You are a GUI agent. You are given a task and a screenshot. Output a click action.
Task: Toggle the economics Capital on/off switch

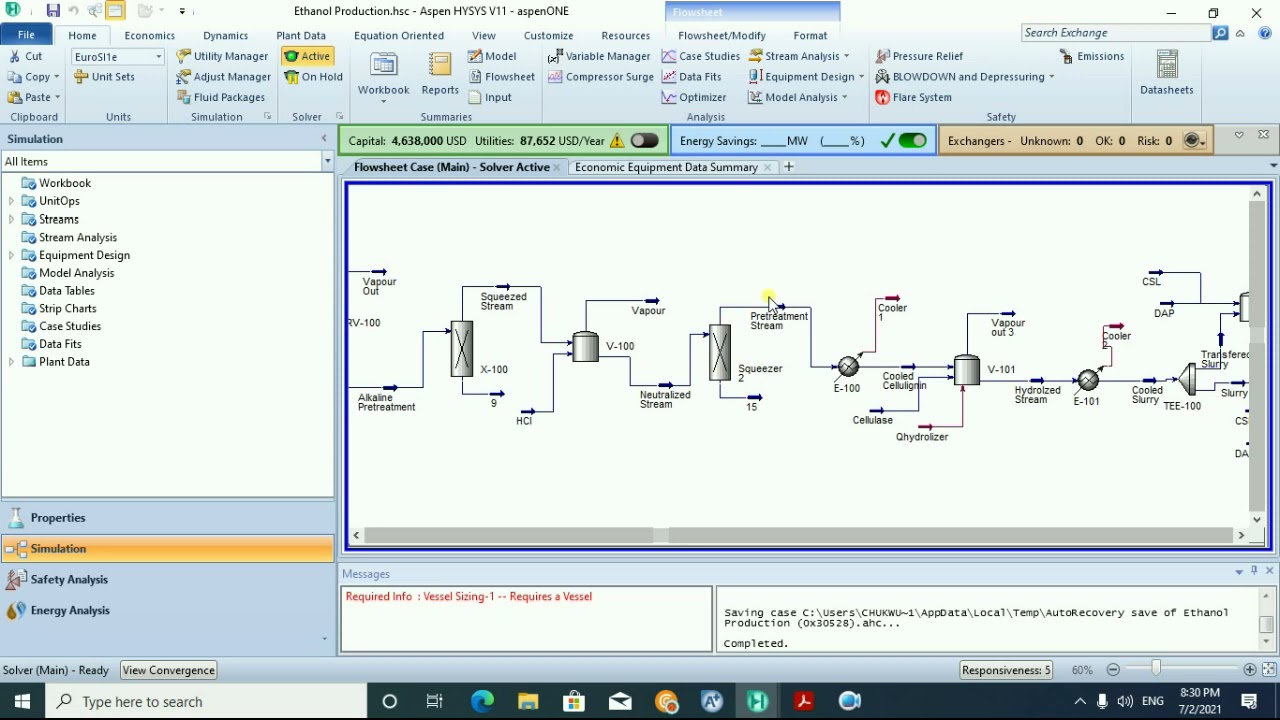[x=645, y=141]
